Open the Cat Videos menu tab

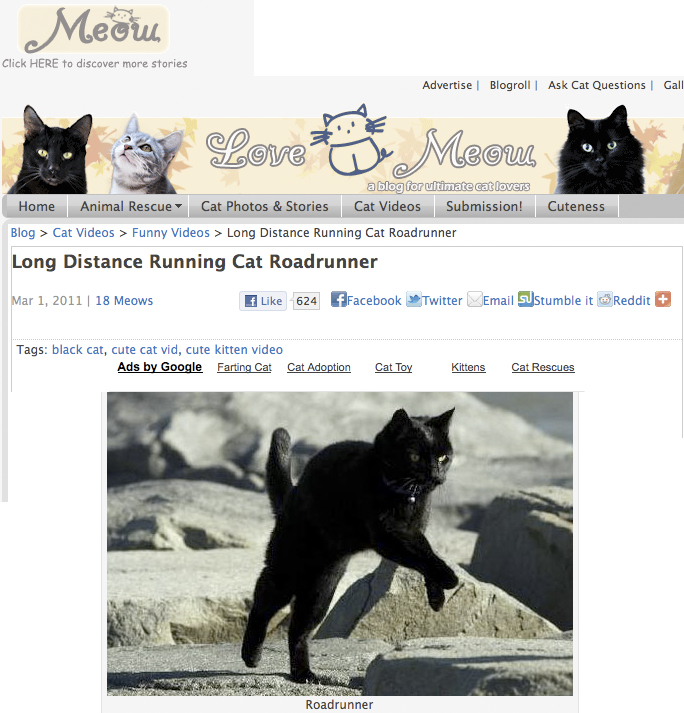tap(387, 206)
